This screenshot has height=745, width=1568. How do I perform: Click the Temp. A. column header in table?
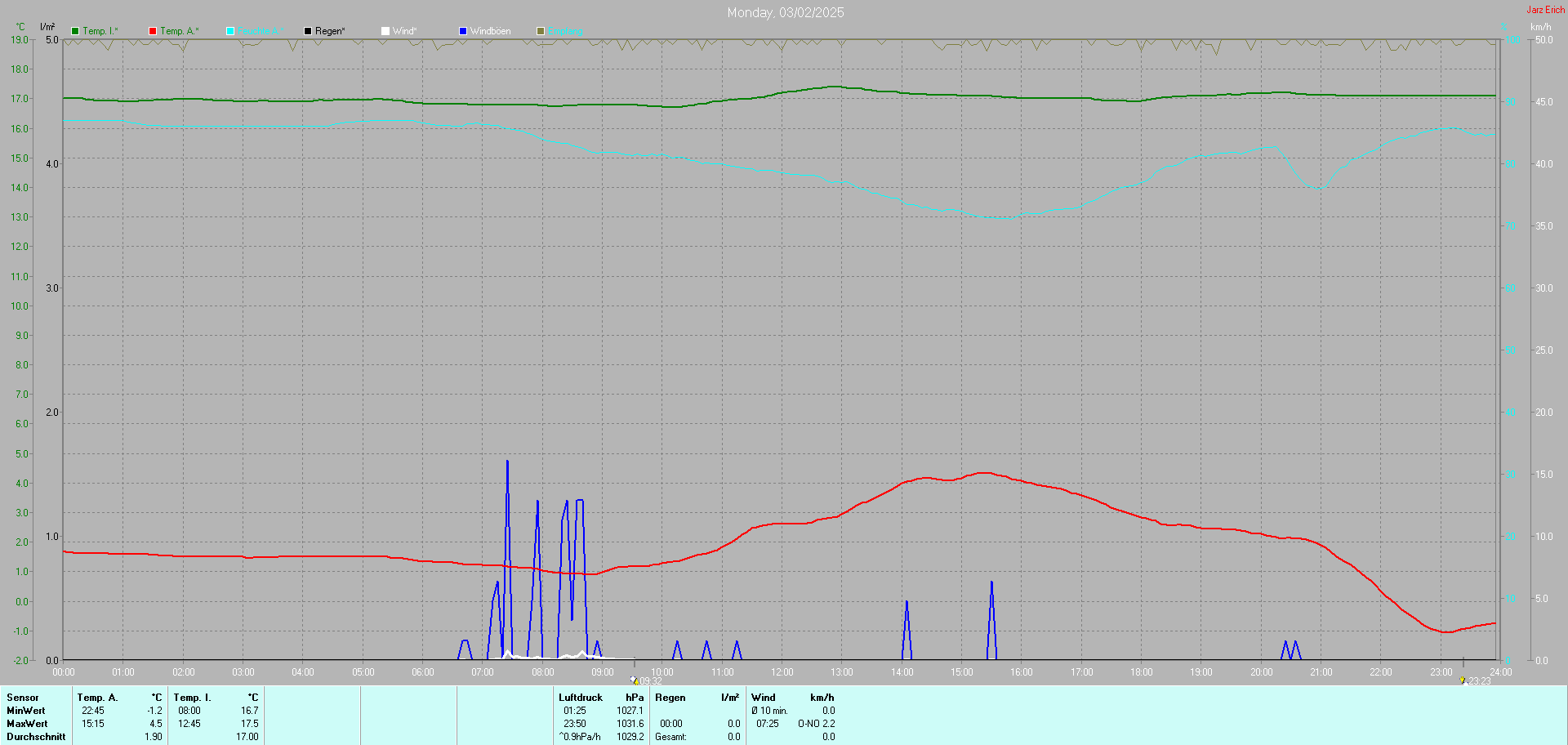pyautogui.click(x=97, y=698)
